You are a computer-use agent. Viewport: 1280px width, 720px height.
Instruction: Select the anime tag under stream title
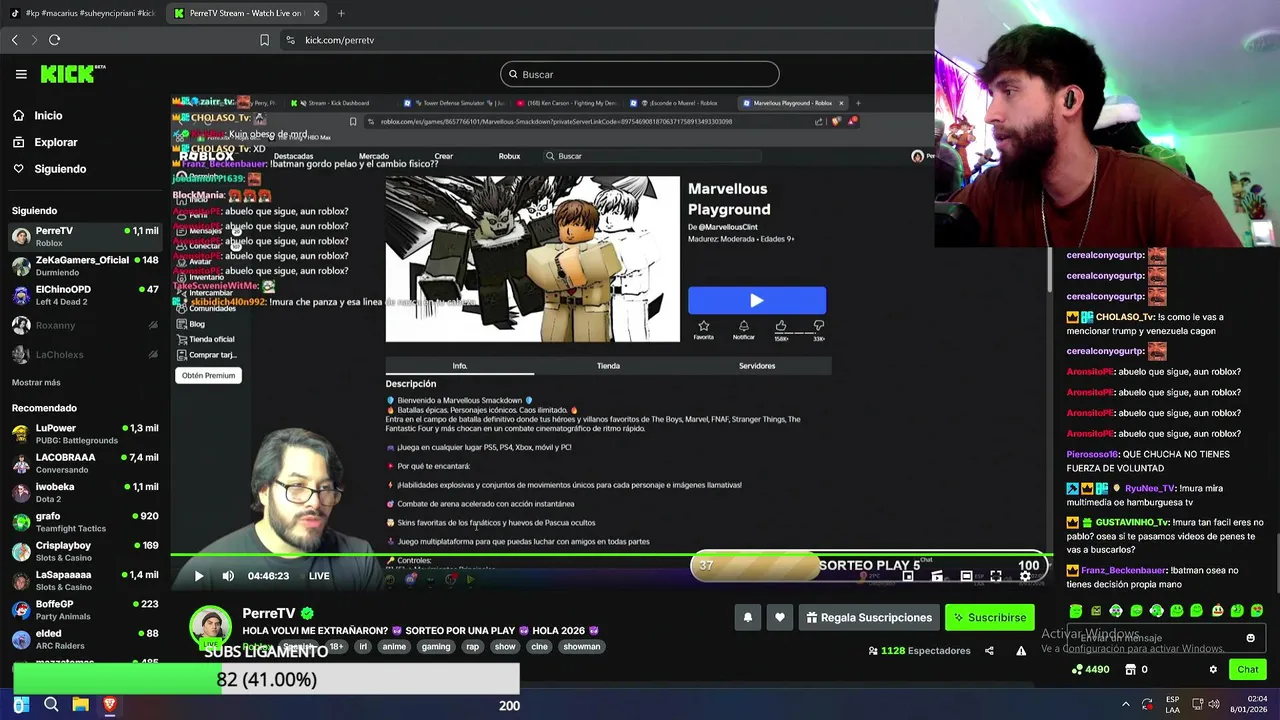coord(394,647)
